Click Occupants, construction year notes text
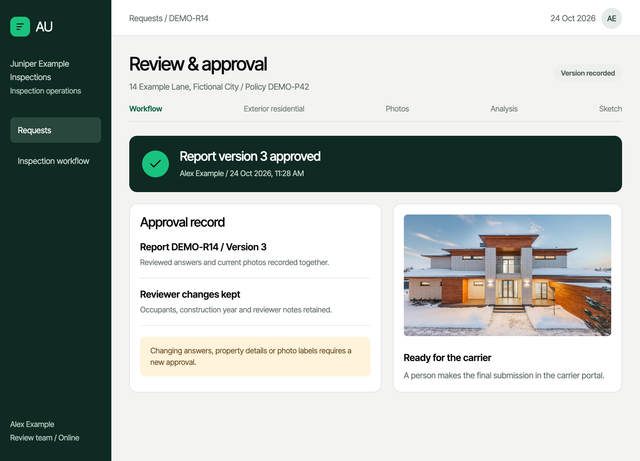The height and width of the screenshot is (461, 640). pyautogui.click(x=236, y=310)
